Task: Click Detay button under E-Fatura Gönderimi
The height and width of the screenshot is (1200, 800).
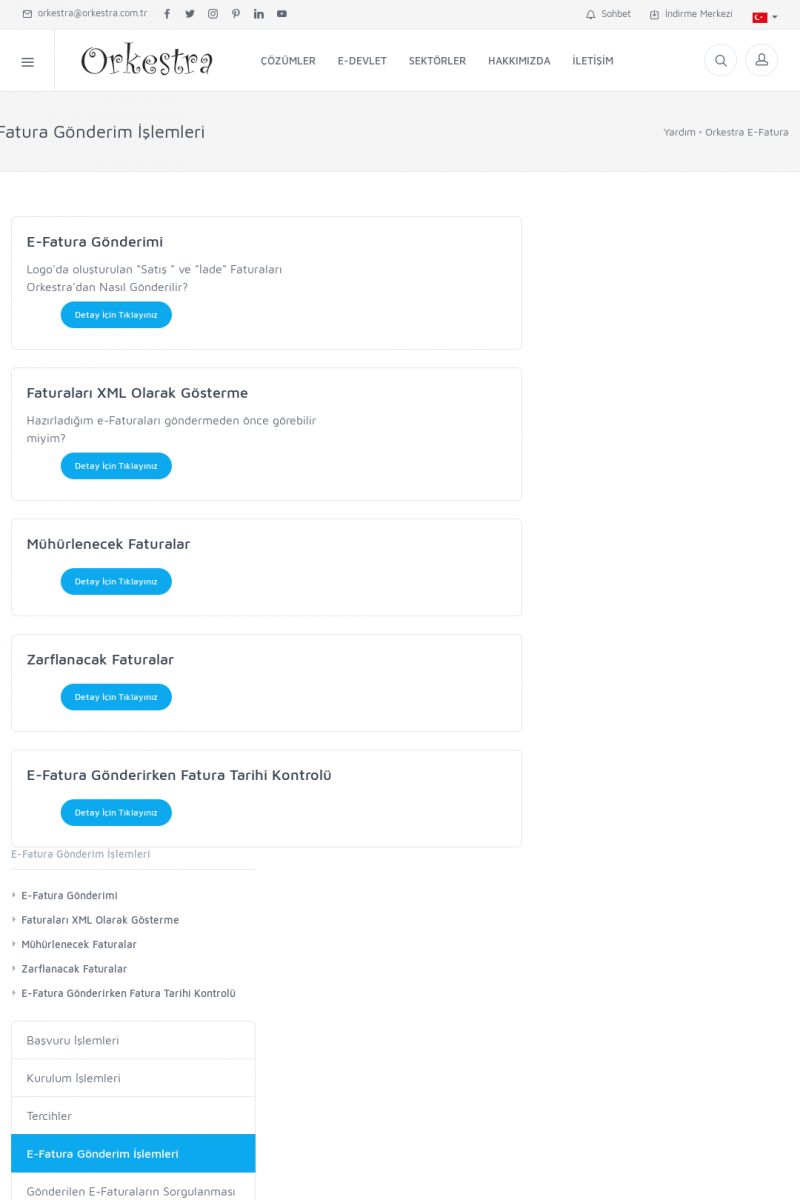Action: 116,315
